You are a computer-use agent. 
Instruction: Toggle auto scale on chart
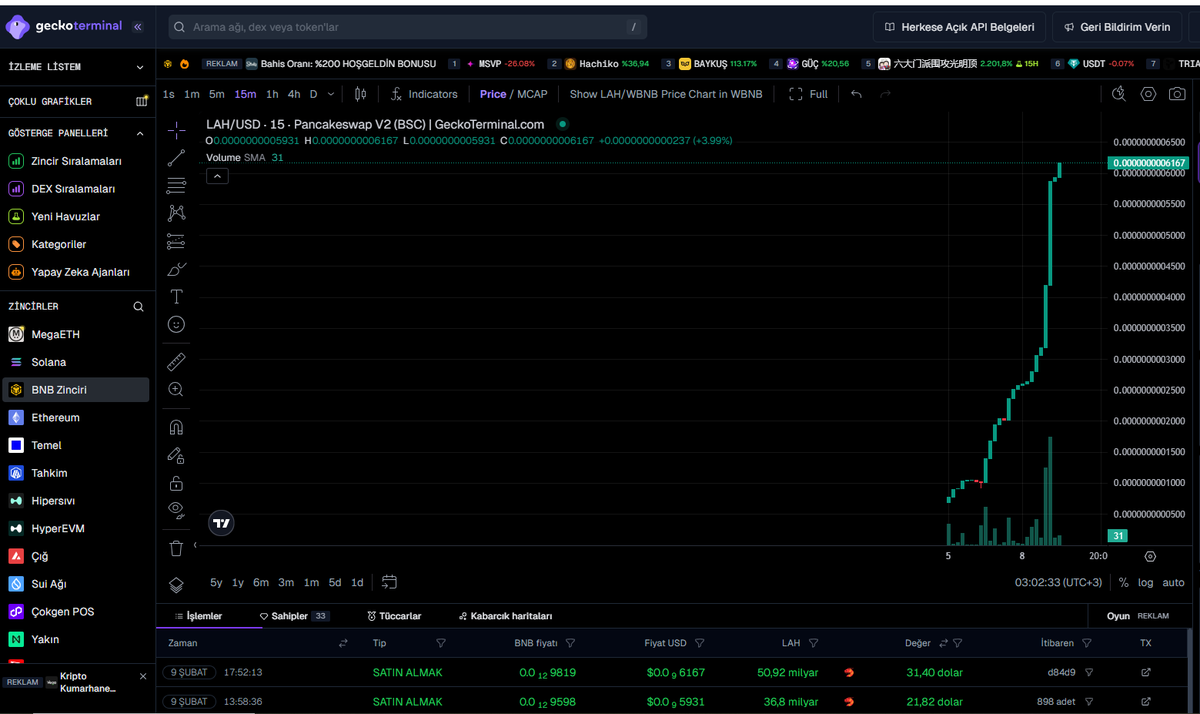1174,582
